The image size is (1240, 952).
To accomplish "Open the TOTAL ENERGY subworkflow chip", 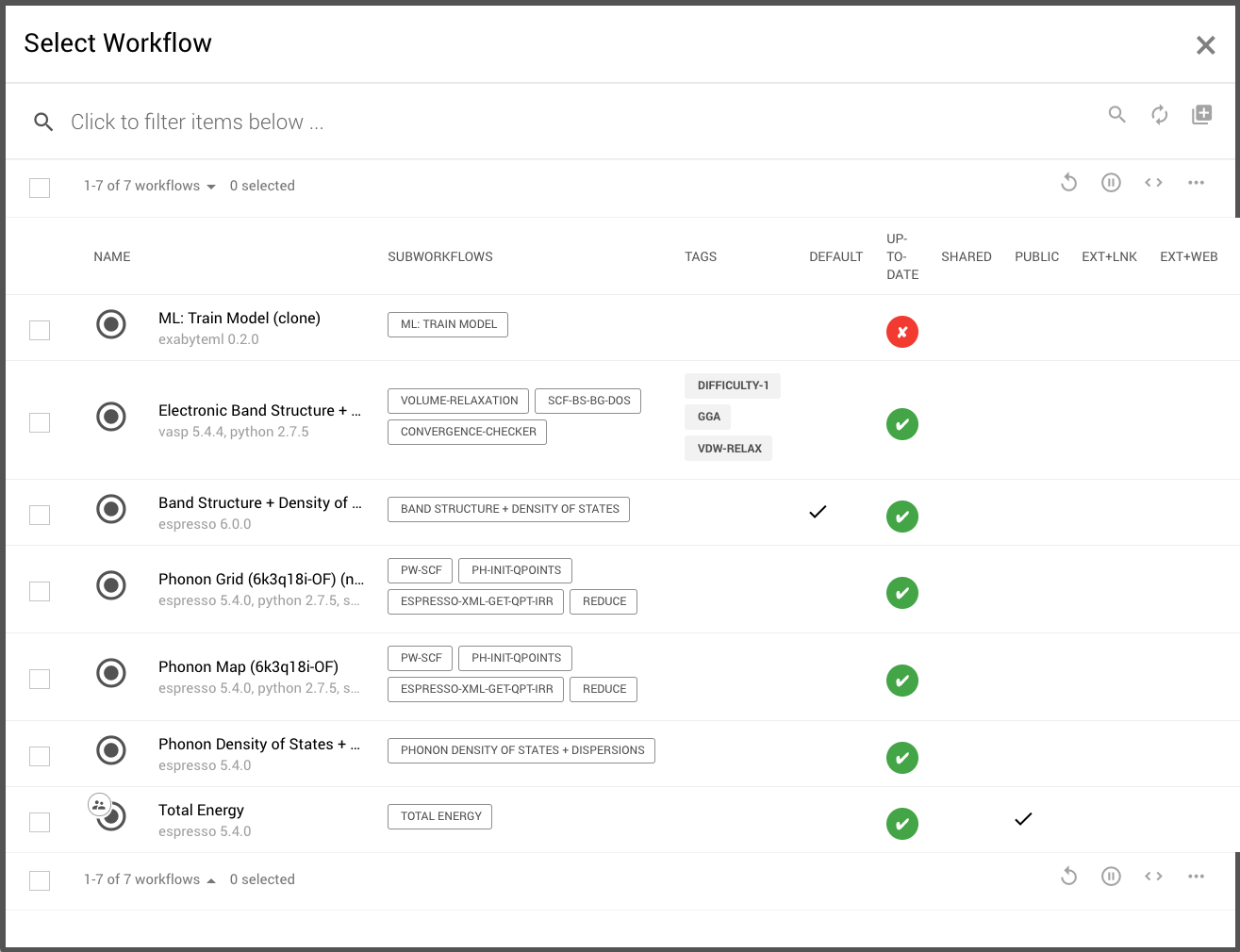I will pos(439,816).
